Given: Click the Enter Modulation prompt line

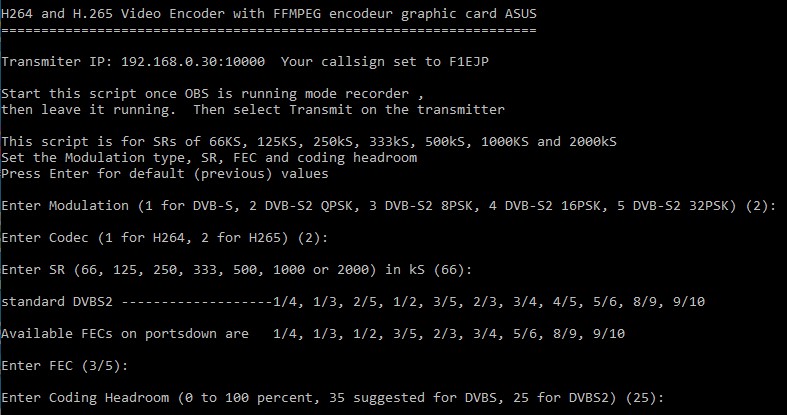Looking at the screenshot, I should pos(388,206).
